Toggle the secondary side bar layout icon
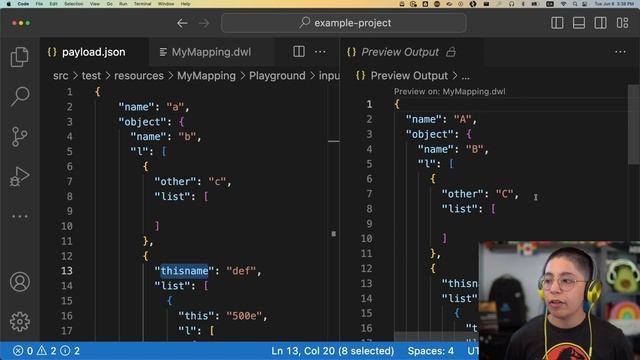 coord(600,23)
